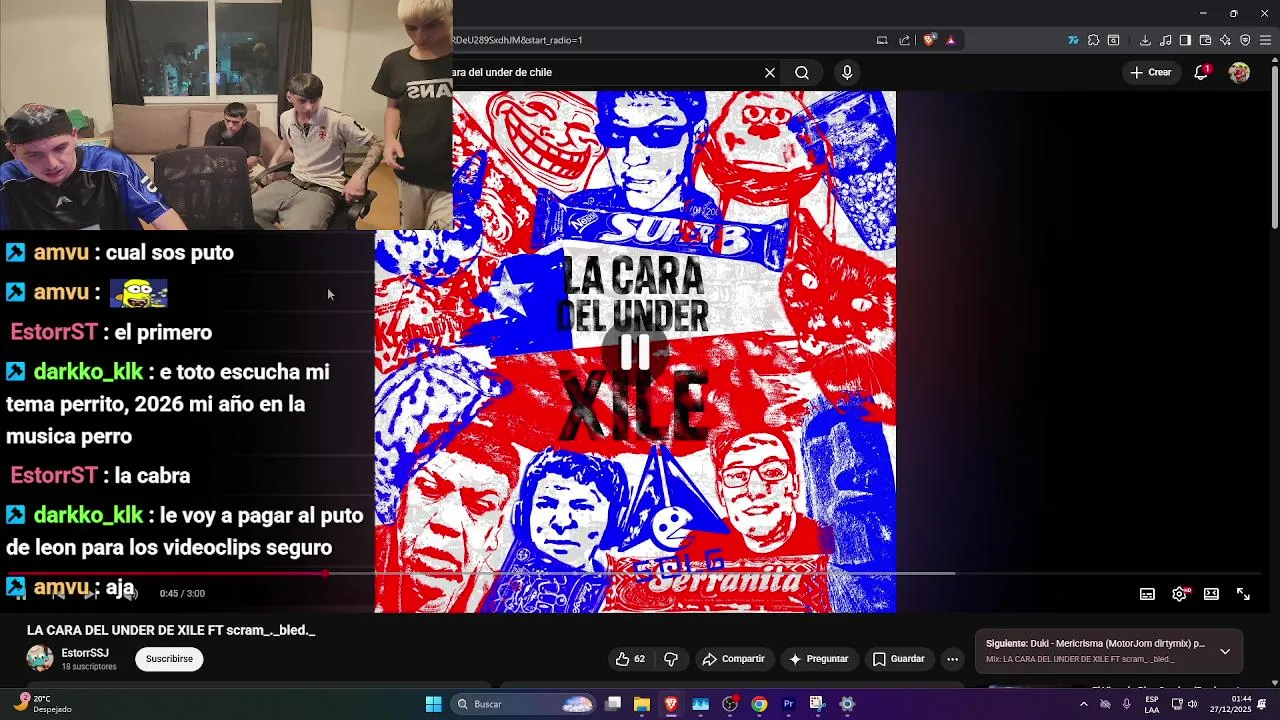
Task: Click video title LA CARA DEL UNDER DE XILE
Action: click(x=171, y=631)
